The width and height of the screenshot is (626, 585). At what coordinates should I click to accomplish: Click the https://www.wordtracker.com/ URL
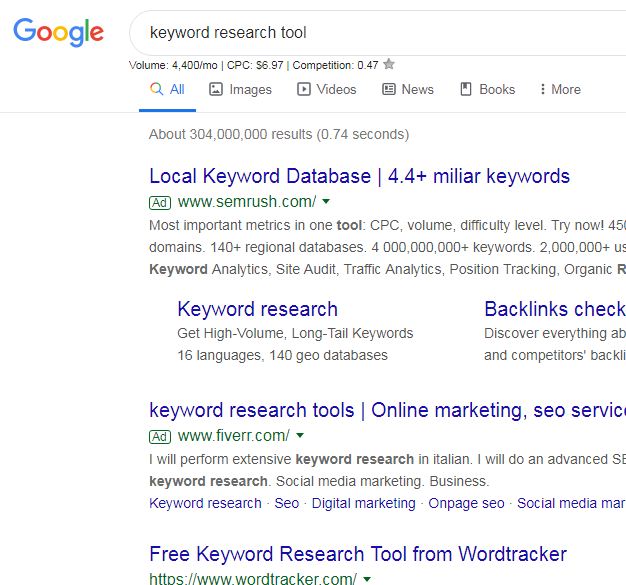coord(253,579)
